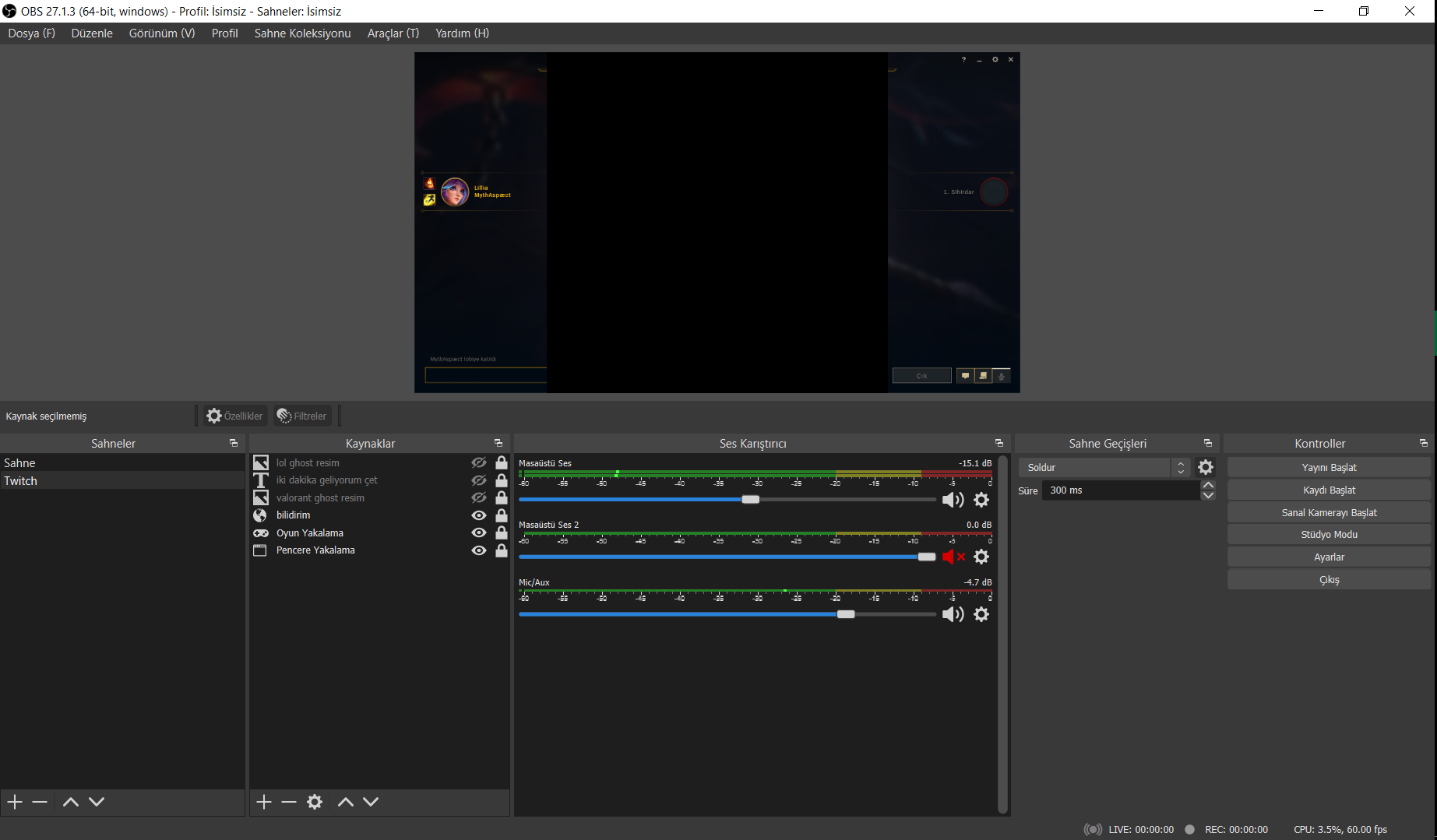Open Mic/Aux audio settings gear
1437x840 pixels.
[981, 614]
